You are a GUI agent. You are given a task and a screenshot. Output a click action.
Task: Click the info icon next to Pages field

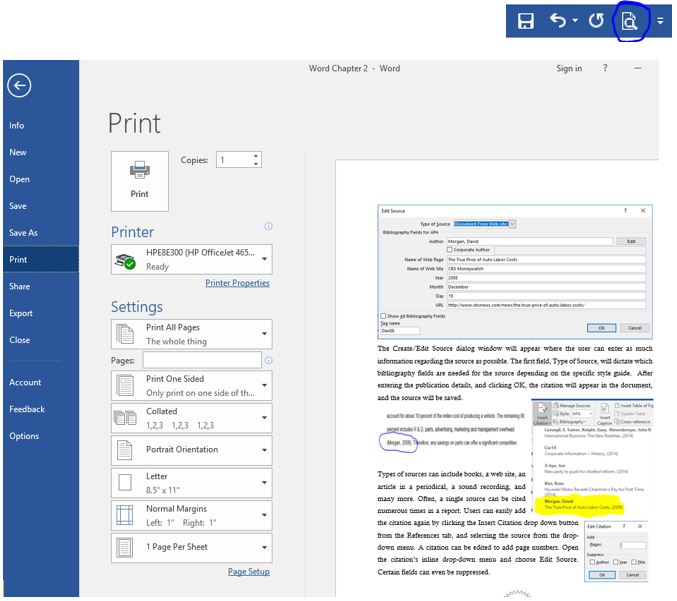[268, 359]
